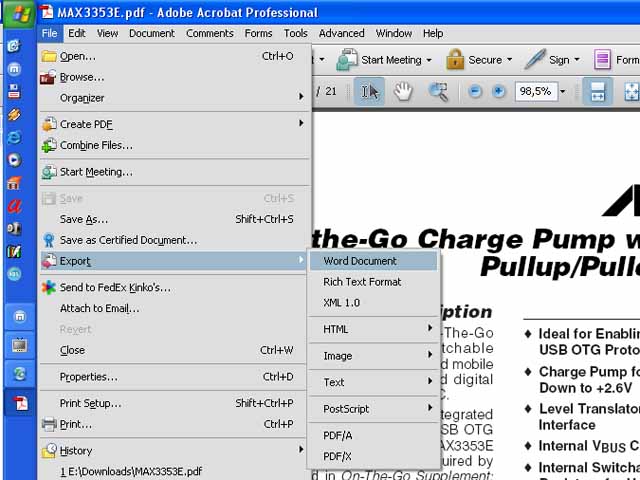Open the Advanced menu
The image size is (640, 480).
[x=342, y=33]
